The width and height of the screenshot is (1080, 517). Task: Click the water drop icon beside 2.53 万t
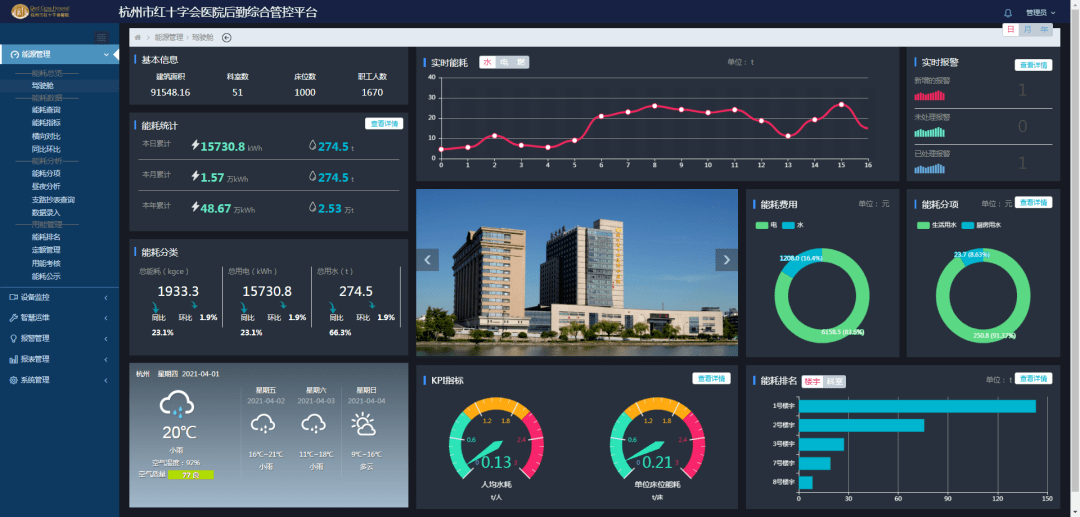pyautogui.click(x=313, y=208)
